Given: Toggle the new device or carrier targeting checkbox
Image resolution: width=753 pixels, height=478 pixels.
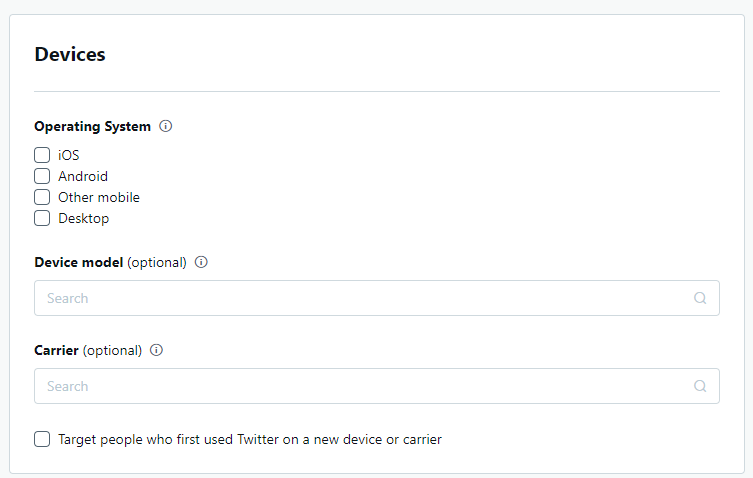Looking at the screenshot, I should (x=42, y=439).
